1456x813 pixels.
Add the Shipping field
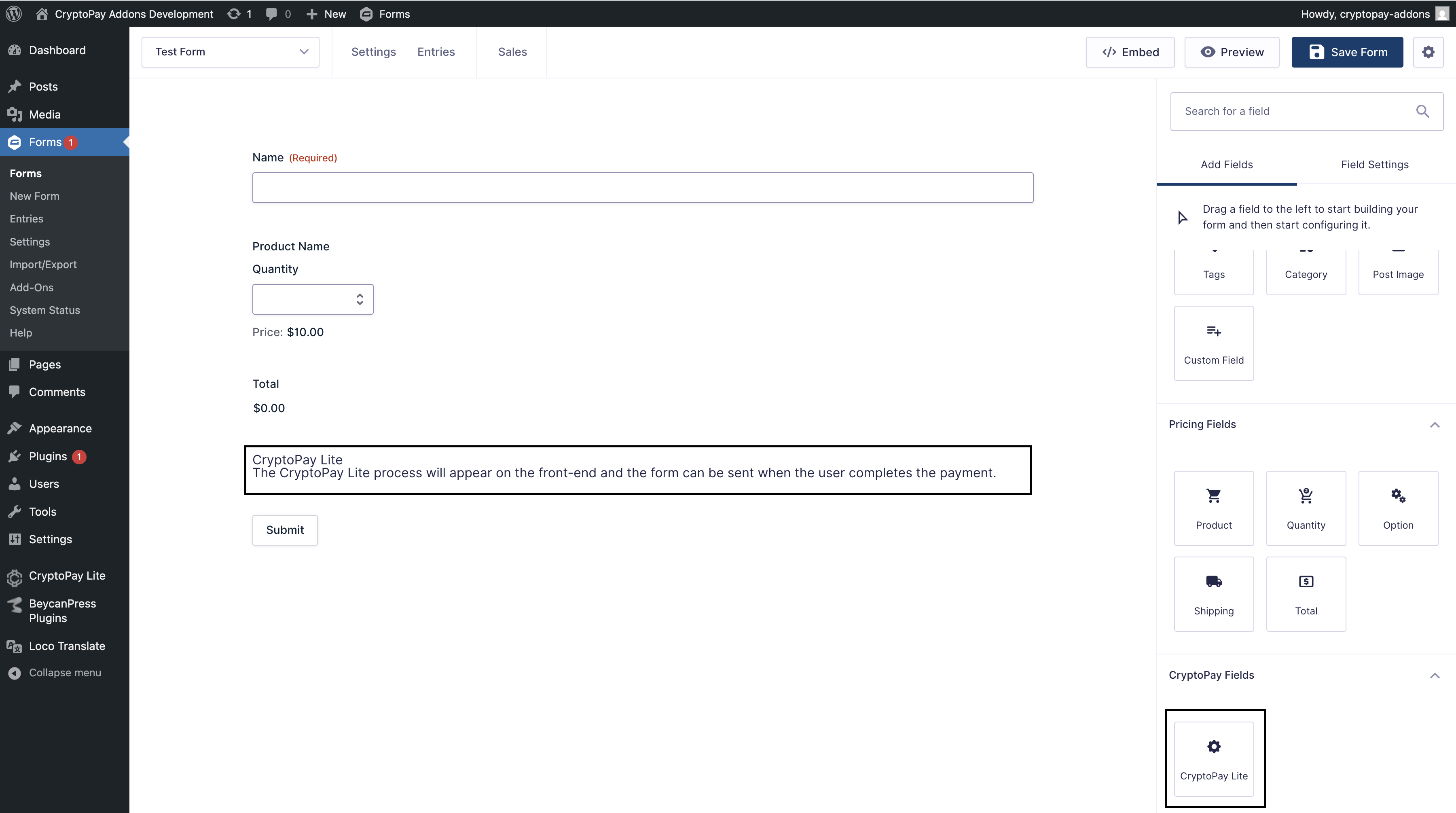(1213, 594)
